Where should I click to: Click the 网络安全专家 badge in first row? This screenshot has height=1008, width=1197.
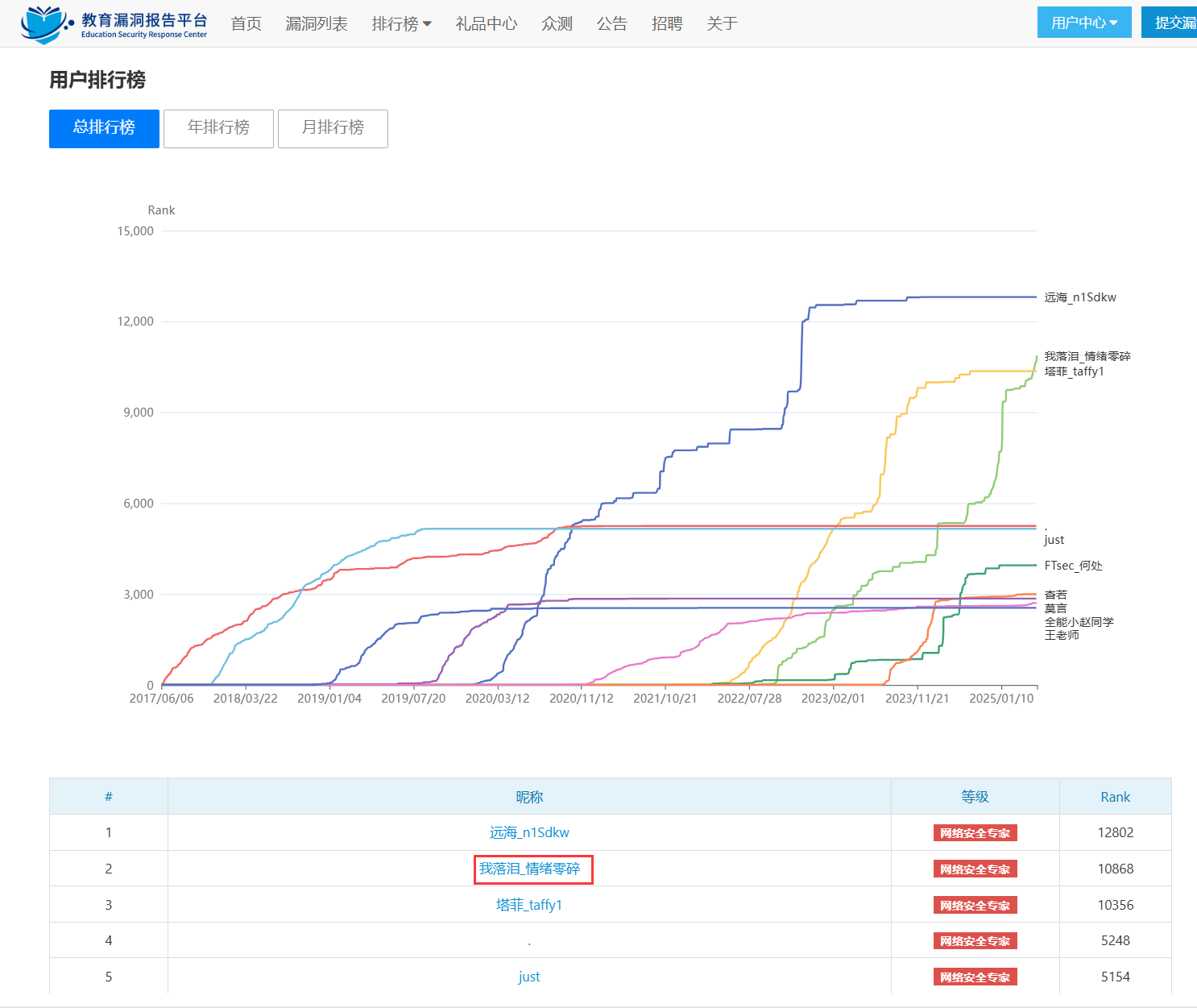[975, 833]
